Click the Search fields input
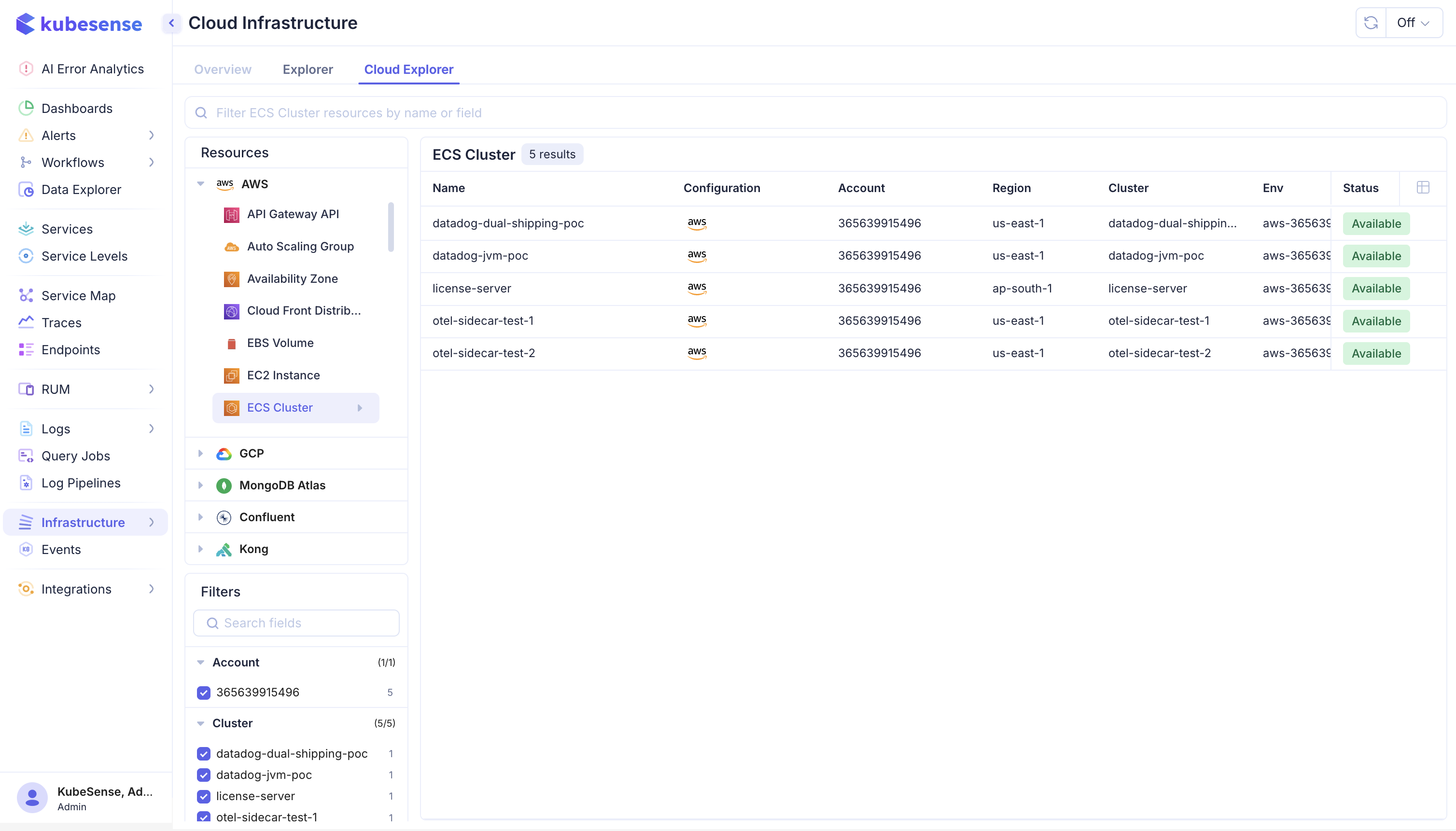The image size is (1456, 831). tap(296, 623)
